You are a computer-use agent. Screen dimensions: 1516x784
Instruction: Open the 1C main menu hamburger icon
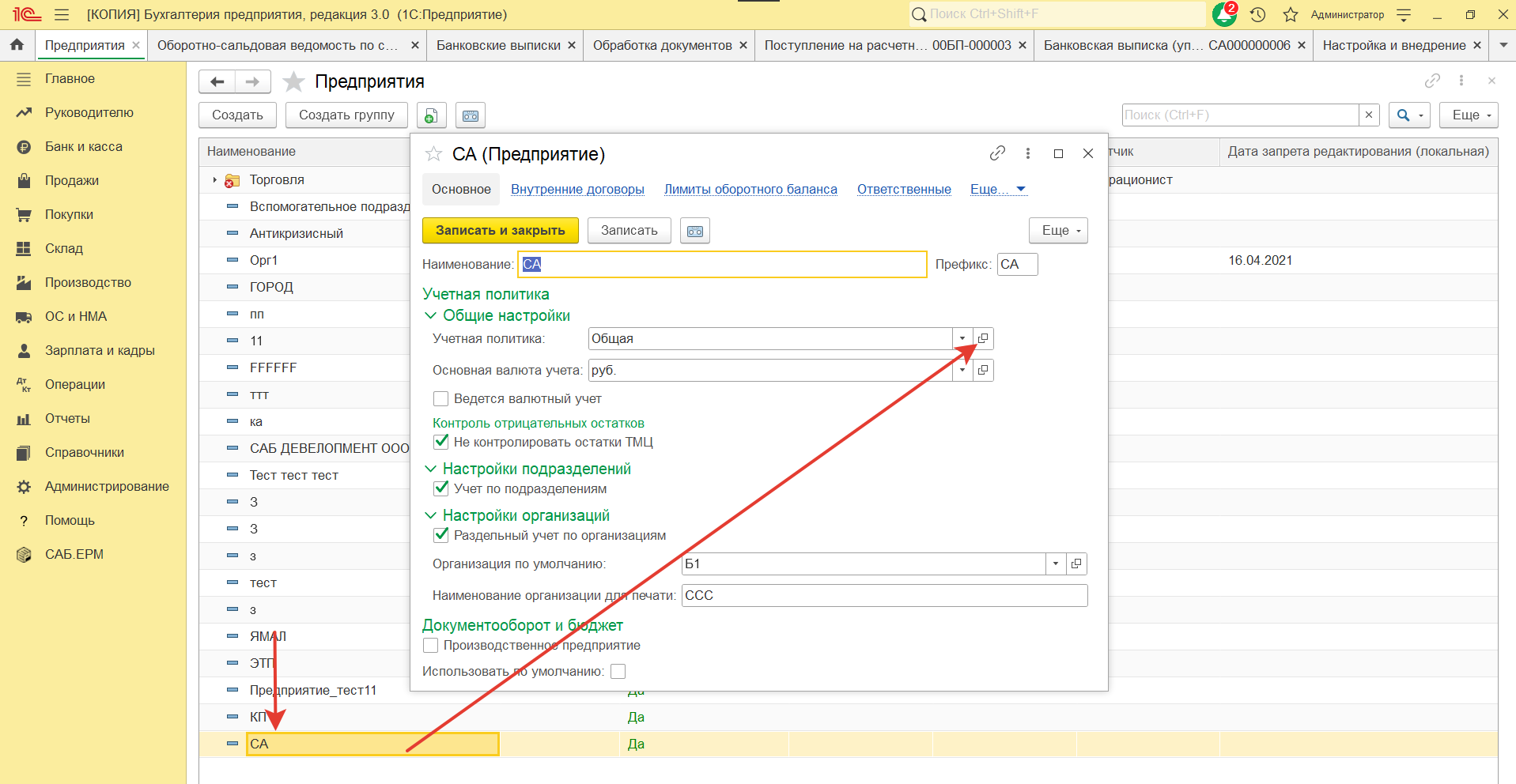62,14
